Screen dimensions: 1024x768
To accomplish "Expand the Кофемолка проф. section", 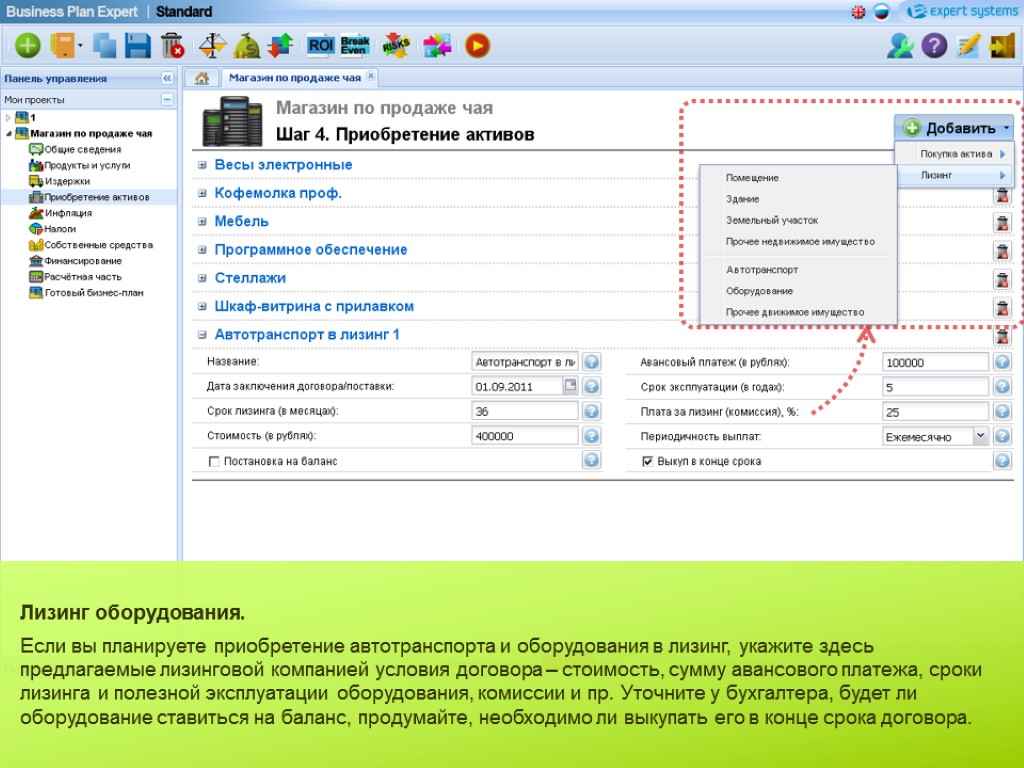I will point(202,193).
